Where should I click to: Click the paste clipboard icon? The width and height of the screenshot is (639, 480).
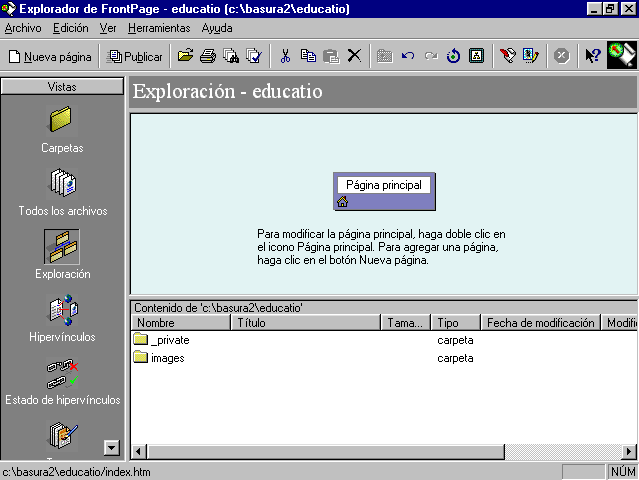331,56
